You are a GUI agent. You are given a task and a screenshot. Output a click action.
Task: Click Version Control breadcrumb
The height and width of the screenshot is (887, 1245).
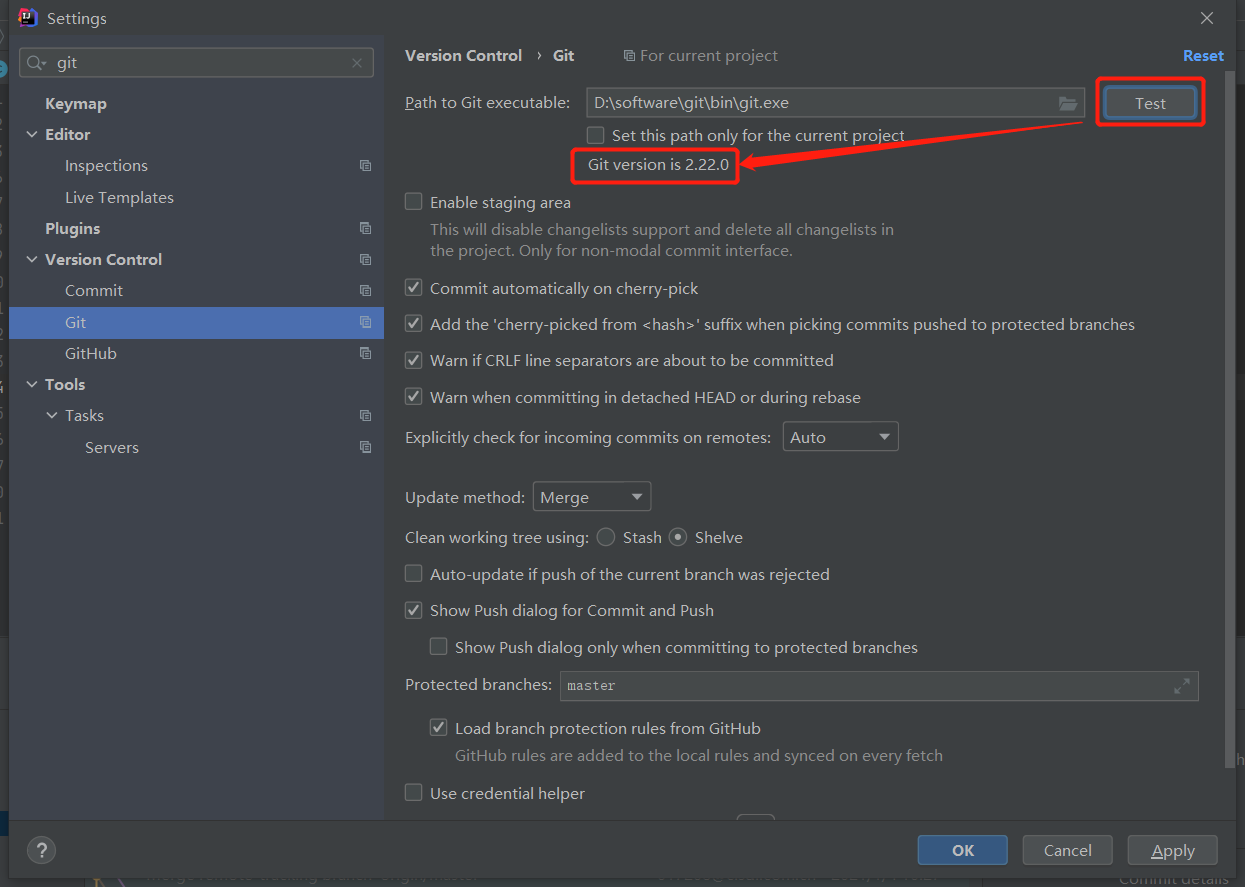[x=463, y=56]
